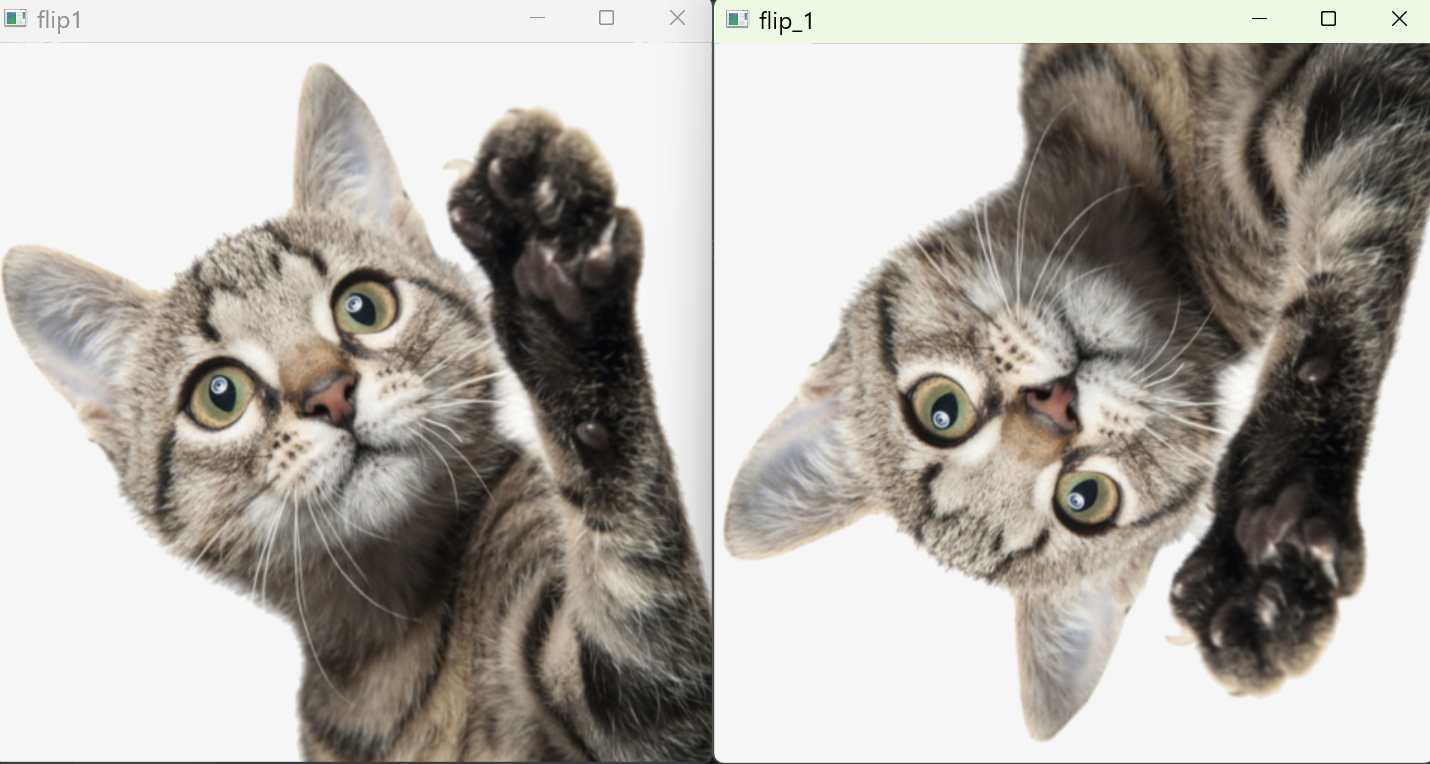Click the flip_1 window app icon
This screenshot has width=1430, height=764.
pos(737,19)
